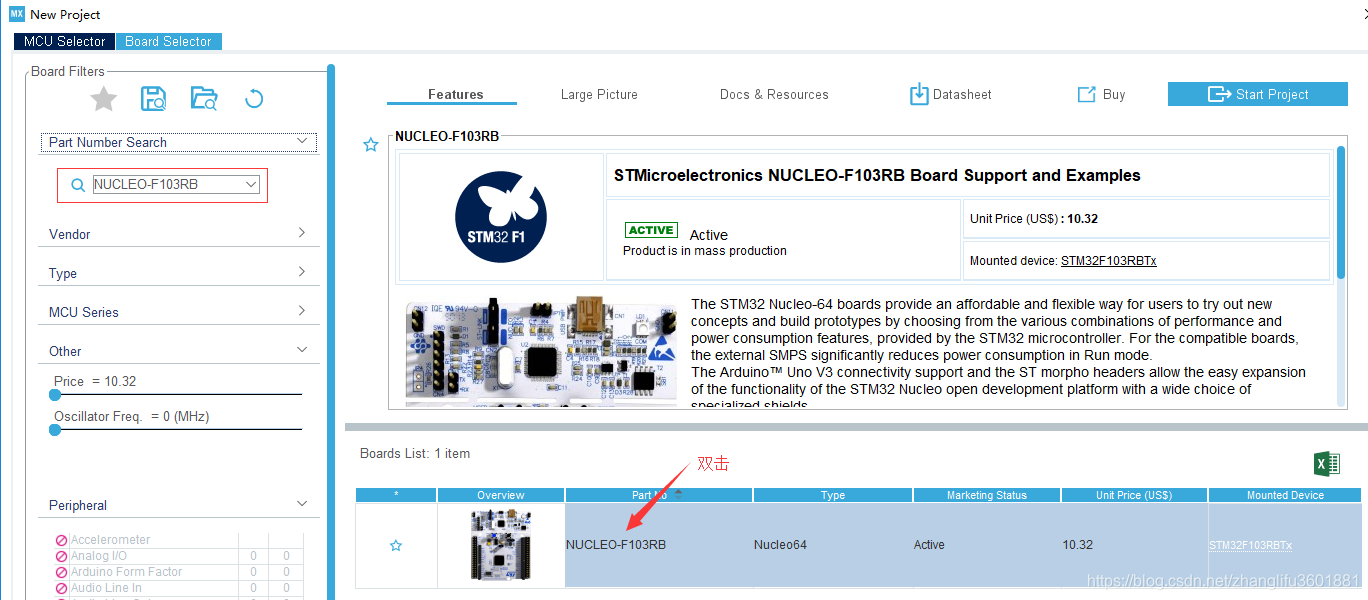Click the Buy external link icon
This screenshot has height=600, width=1368.
pyautogui.click(x=1086, y=94)
